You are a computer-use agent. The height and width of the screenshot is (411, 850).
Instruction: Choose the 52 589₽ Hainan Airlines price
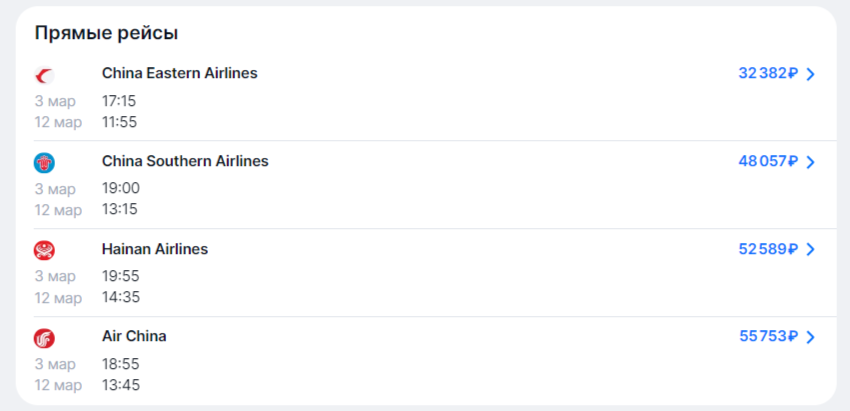click(769, 249)
